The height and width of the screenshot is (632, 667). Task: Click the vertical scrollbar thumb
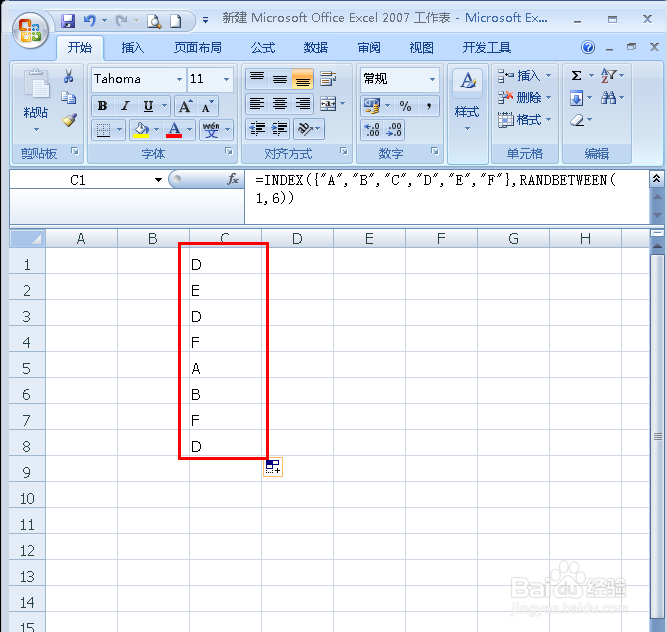point(658,438)
